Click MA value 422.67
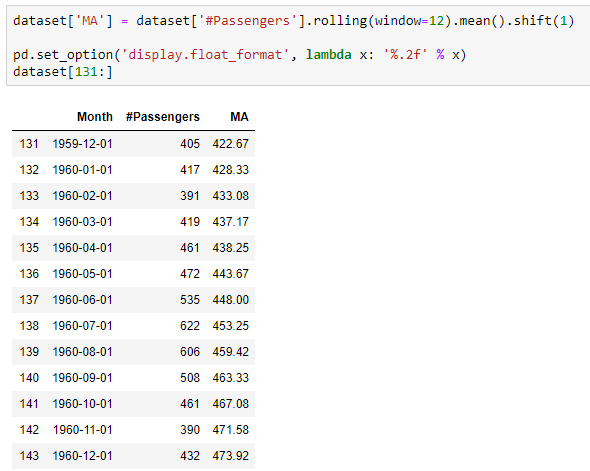The image size is (590, 471). click(x=231, y=144)
